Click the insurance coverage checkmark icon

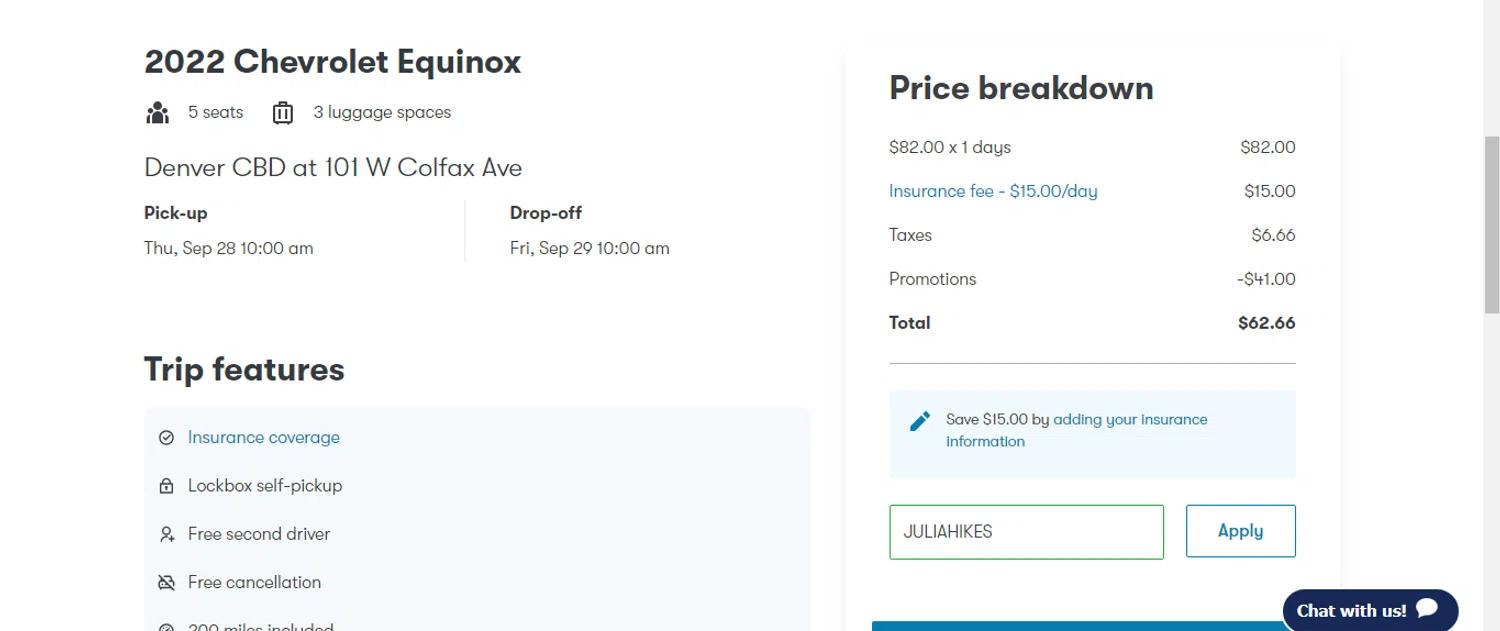tap(167, 438)
